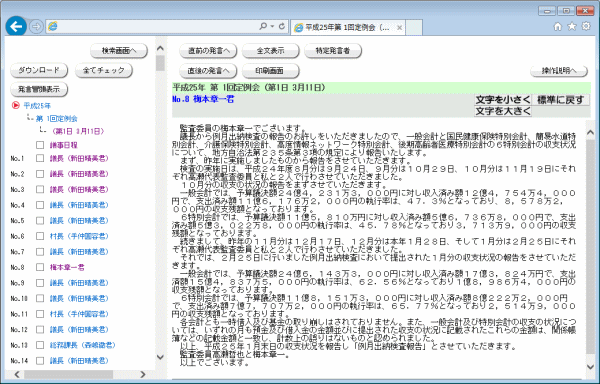Click 文字を小さく to shrink text
The image size is (600, 384).
(x=503, y=100)
